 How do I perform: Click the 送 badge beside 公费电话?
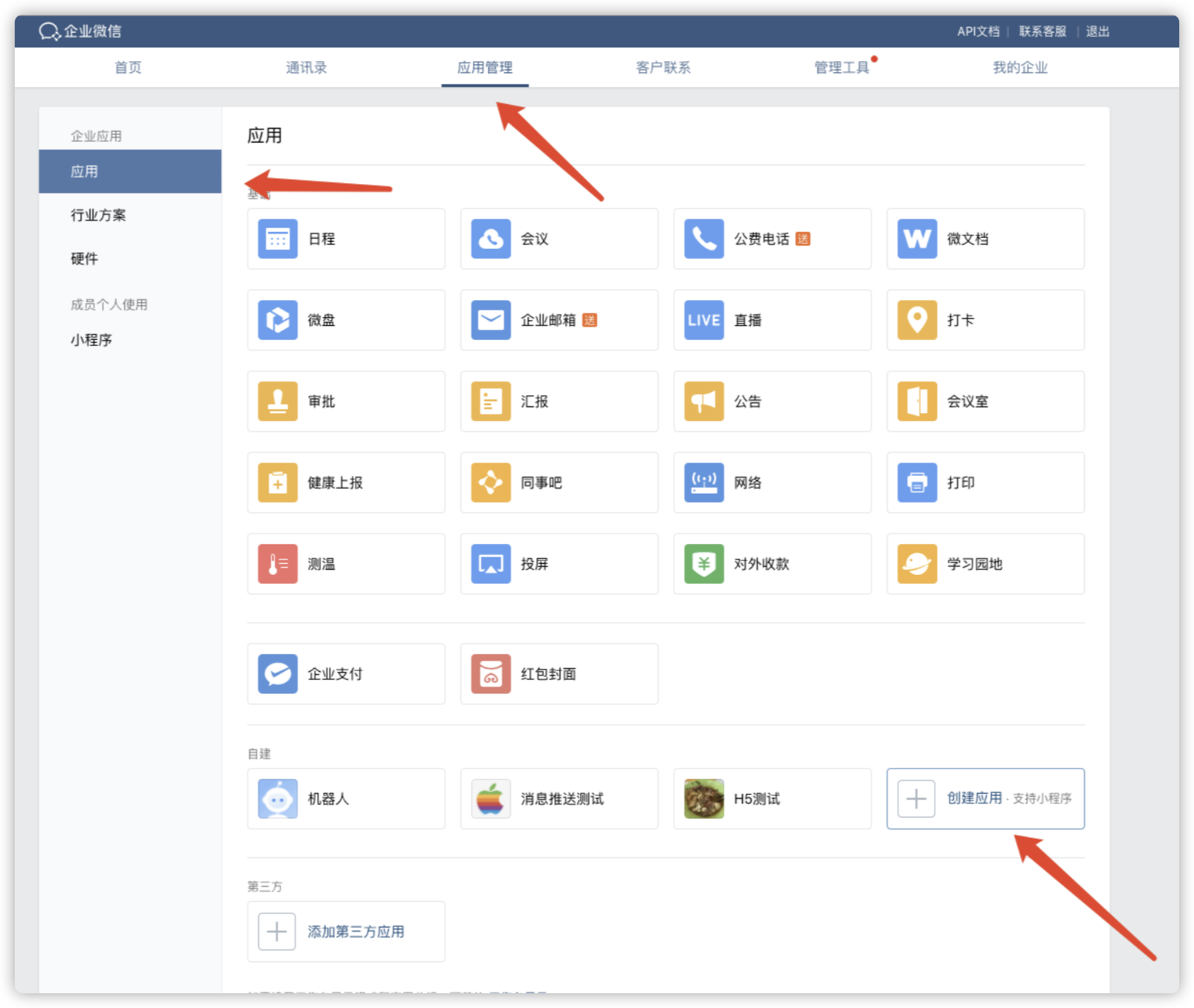(x=803, y=239)
